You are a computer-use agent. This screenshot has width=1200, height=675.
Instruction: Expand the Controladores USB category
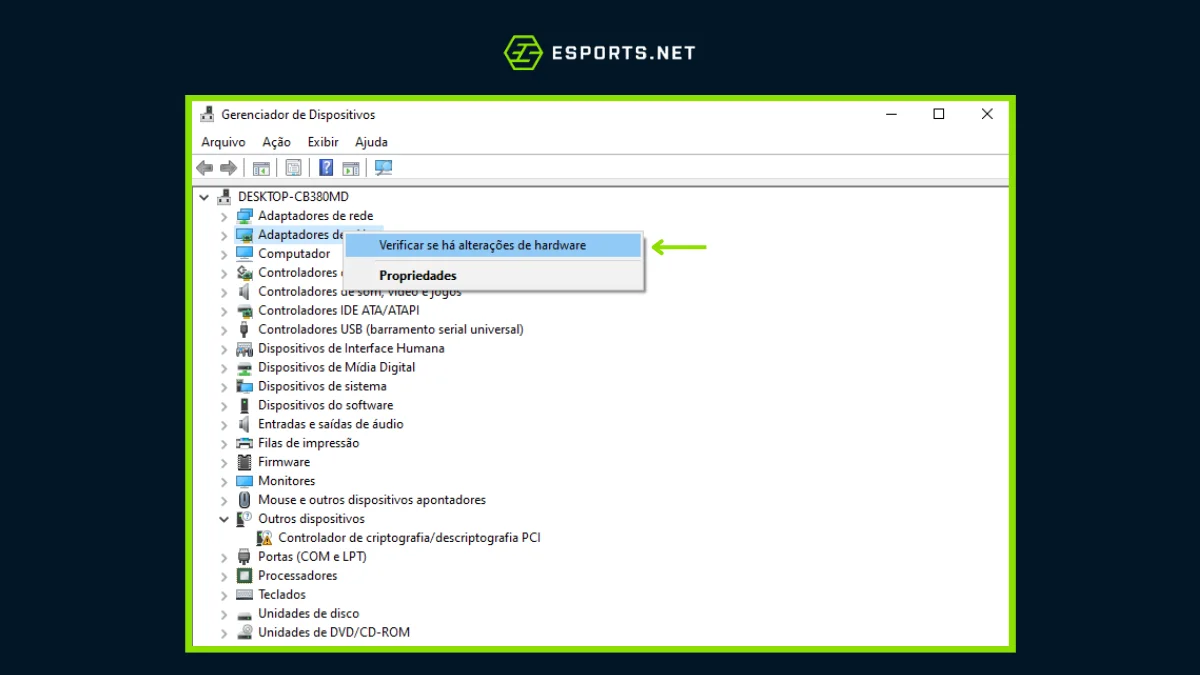point(224,330)
